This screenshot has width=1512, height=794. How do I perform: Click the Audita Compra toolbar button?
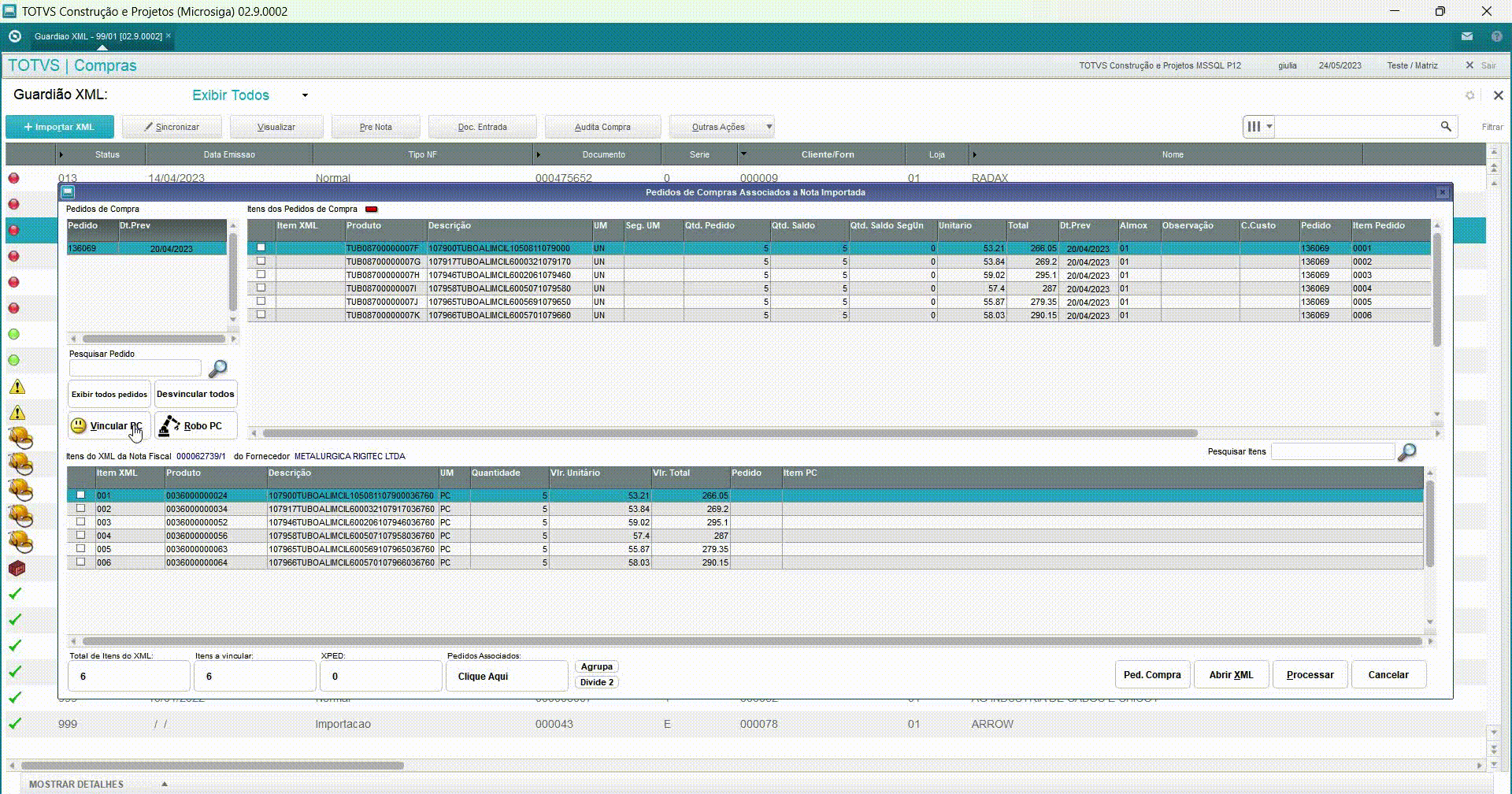click(x=602, y=127)
